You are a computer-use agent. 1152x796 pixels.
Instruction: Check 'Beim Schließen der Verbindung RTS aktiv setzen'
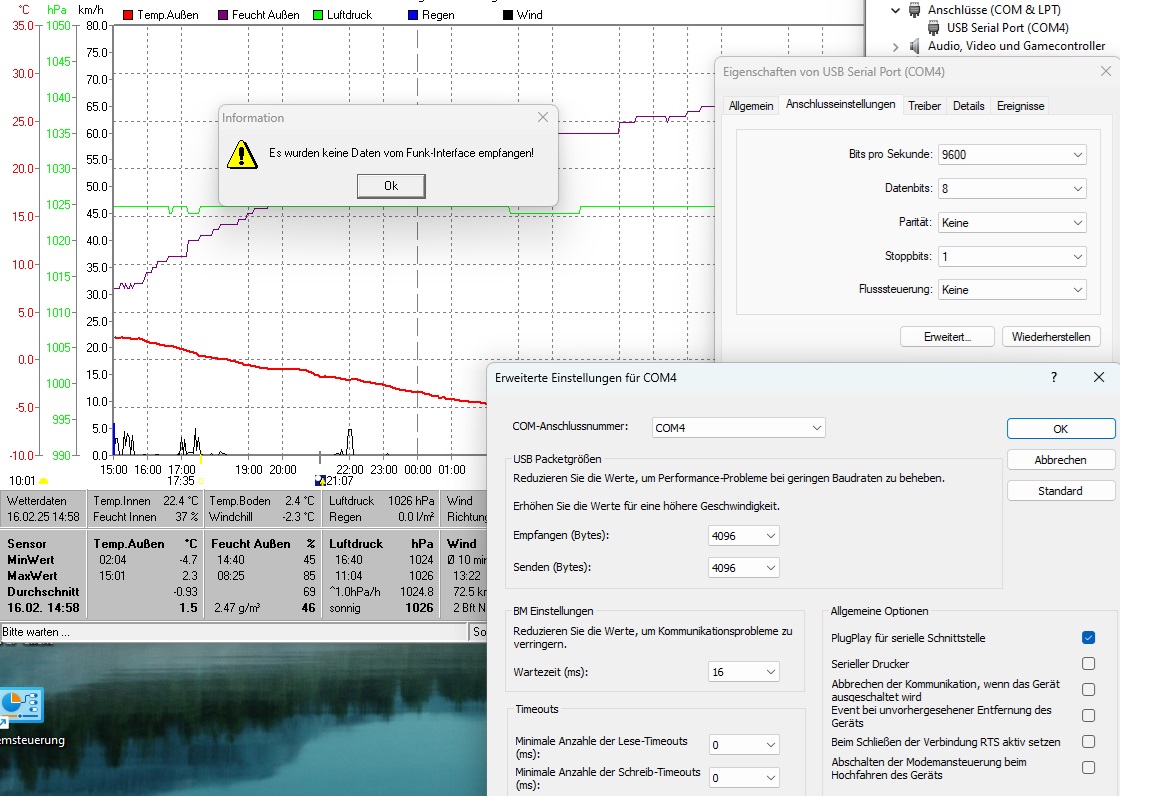coord(1088,742)
